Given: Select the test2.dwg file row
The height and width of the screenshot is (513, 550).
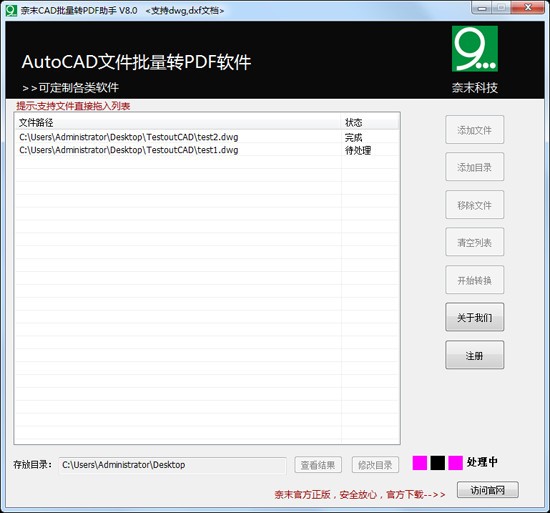Looking at the screenshot, I should point(207,137).
